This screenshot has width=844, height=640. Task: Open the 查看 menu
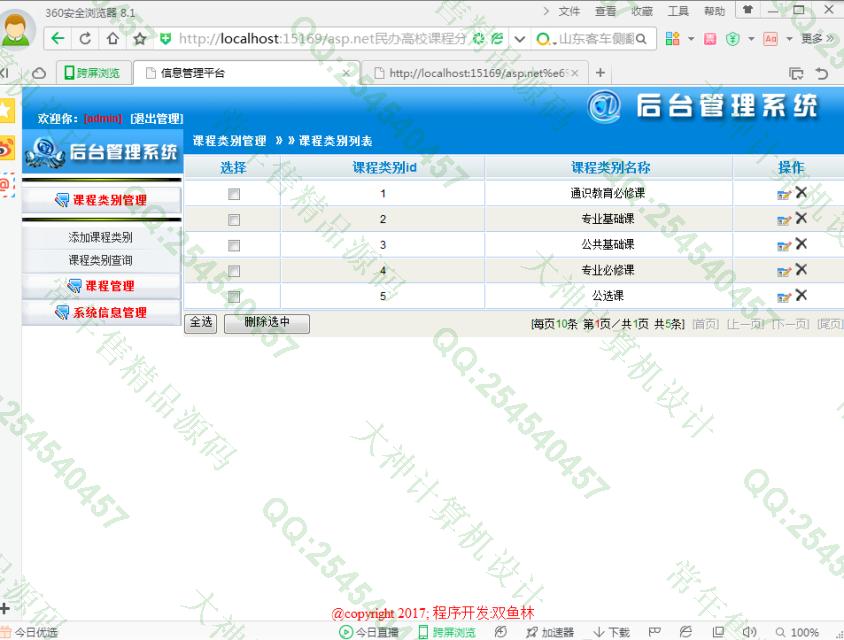606,11
